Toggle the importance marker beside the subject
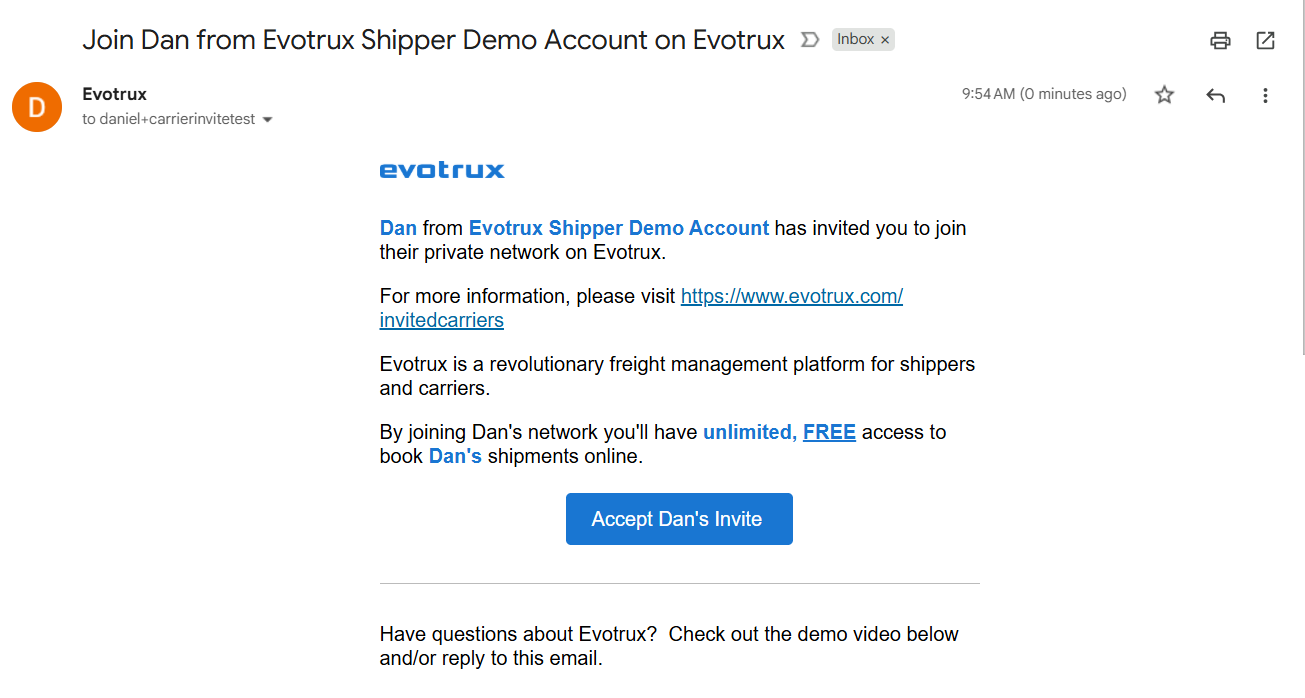This screenshot has height=698, width=1305. (x=810, y=40)
